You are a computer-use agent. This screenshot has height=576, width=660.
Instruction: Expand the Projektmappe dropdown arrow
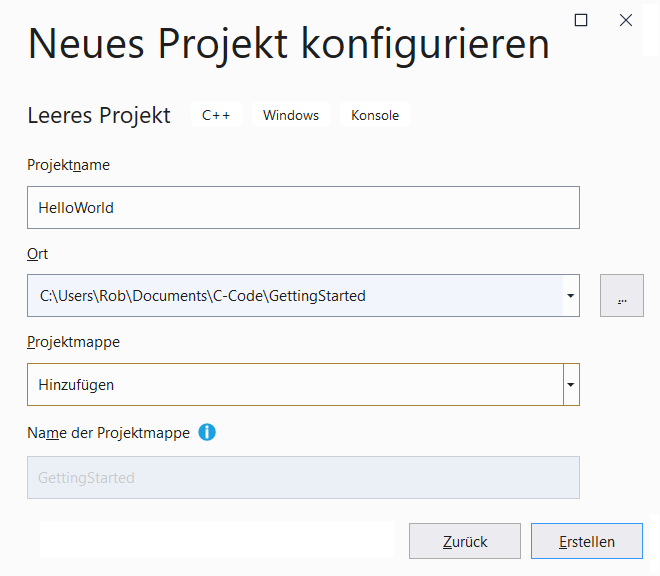point(571,385)
